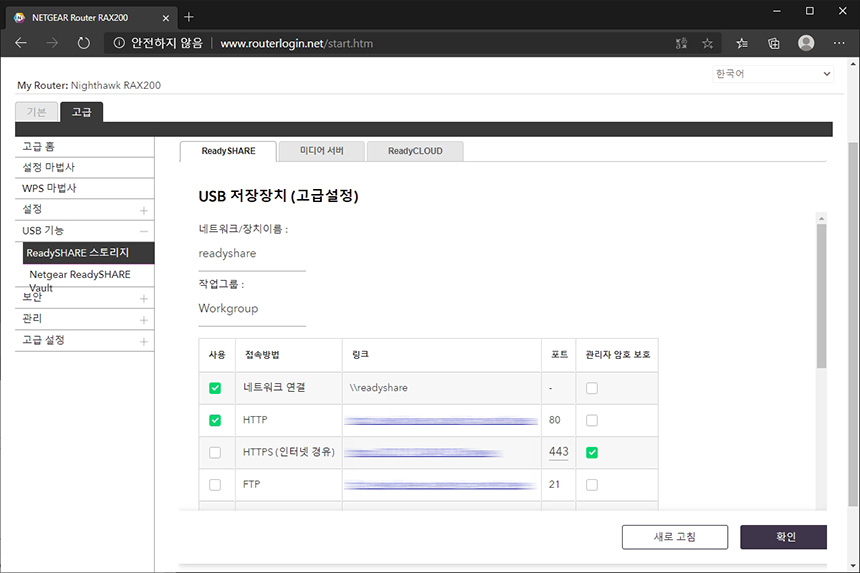Click the \\readyshare link text

(x=378, y=388)
